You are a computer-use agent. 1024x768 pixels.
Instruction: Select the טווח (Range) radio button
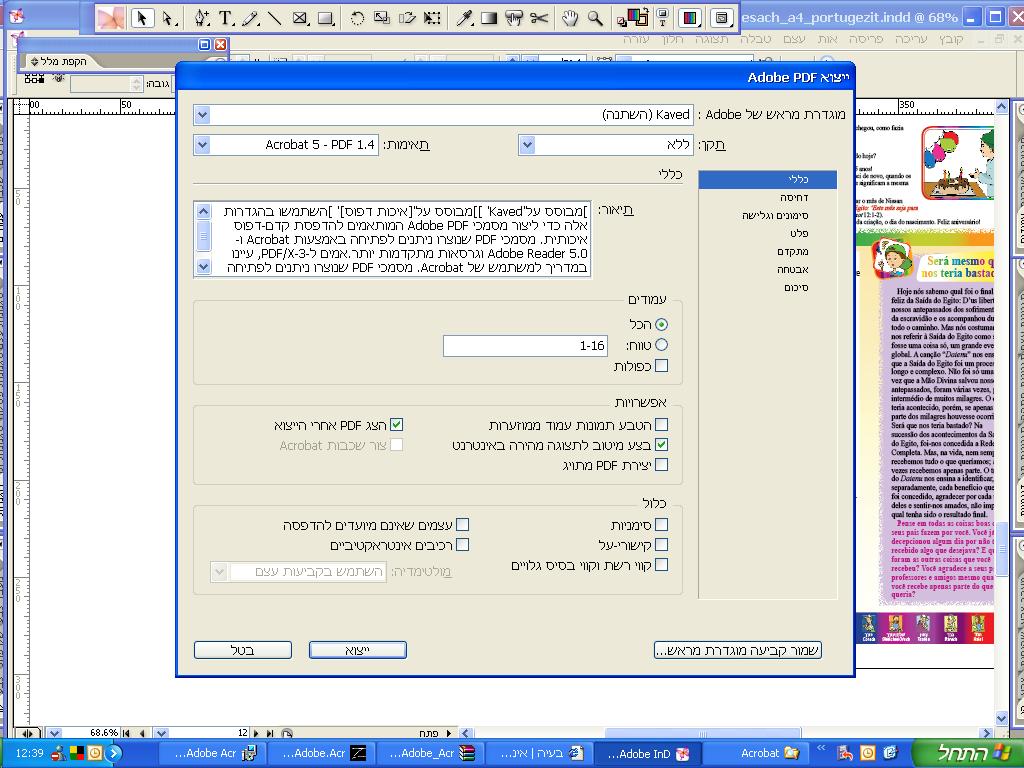tap(662, 345)
